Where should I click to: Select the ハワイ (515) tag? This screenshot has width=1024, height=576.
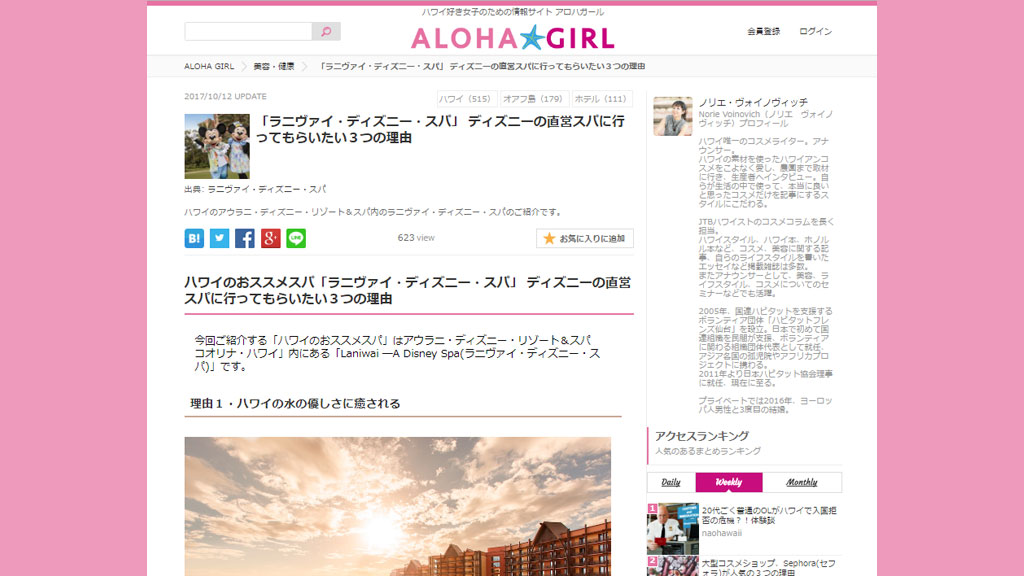point(466,99)
